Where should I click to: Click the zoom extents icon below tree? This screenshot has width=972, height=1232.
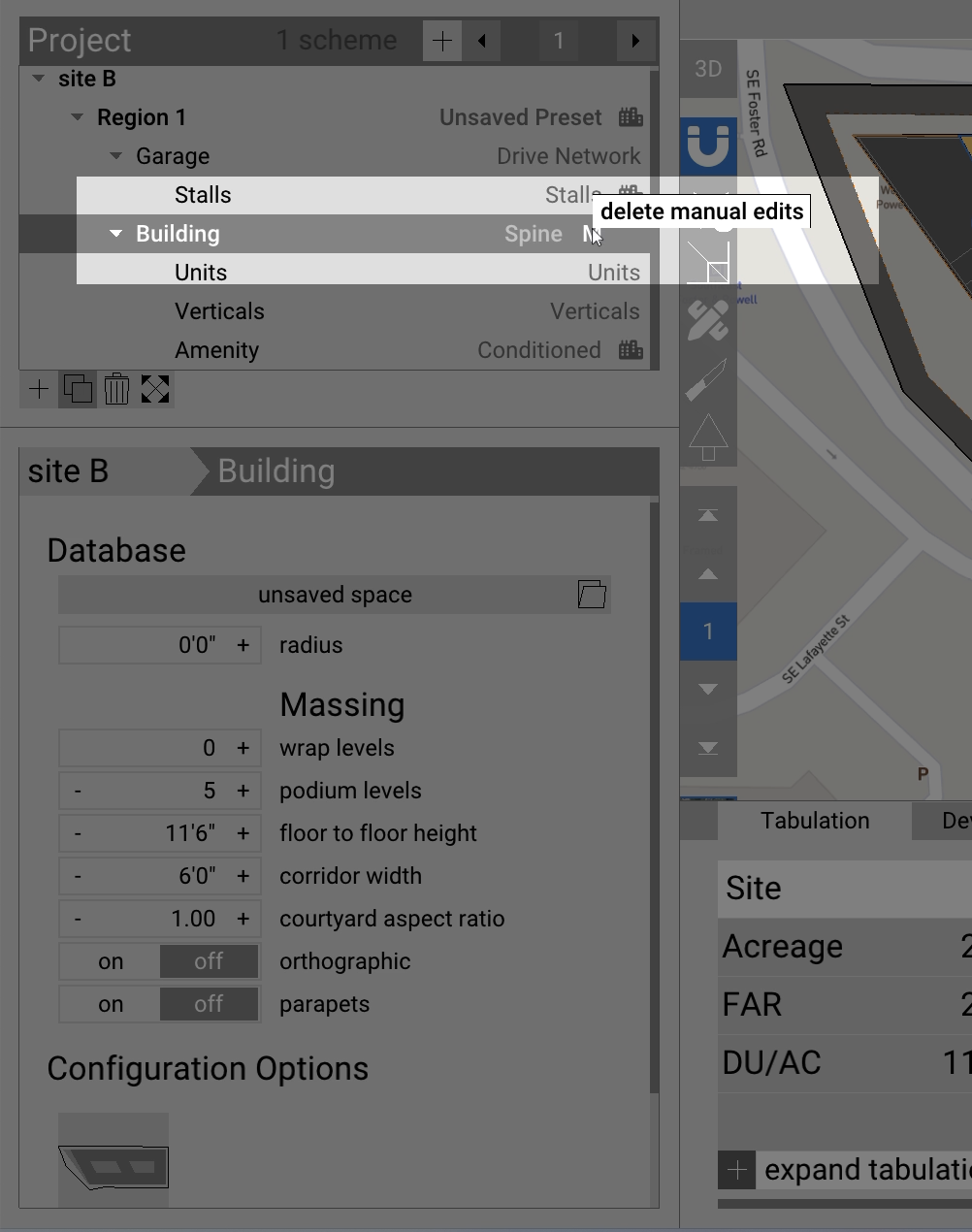click(155, 389)
